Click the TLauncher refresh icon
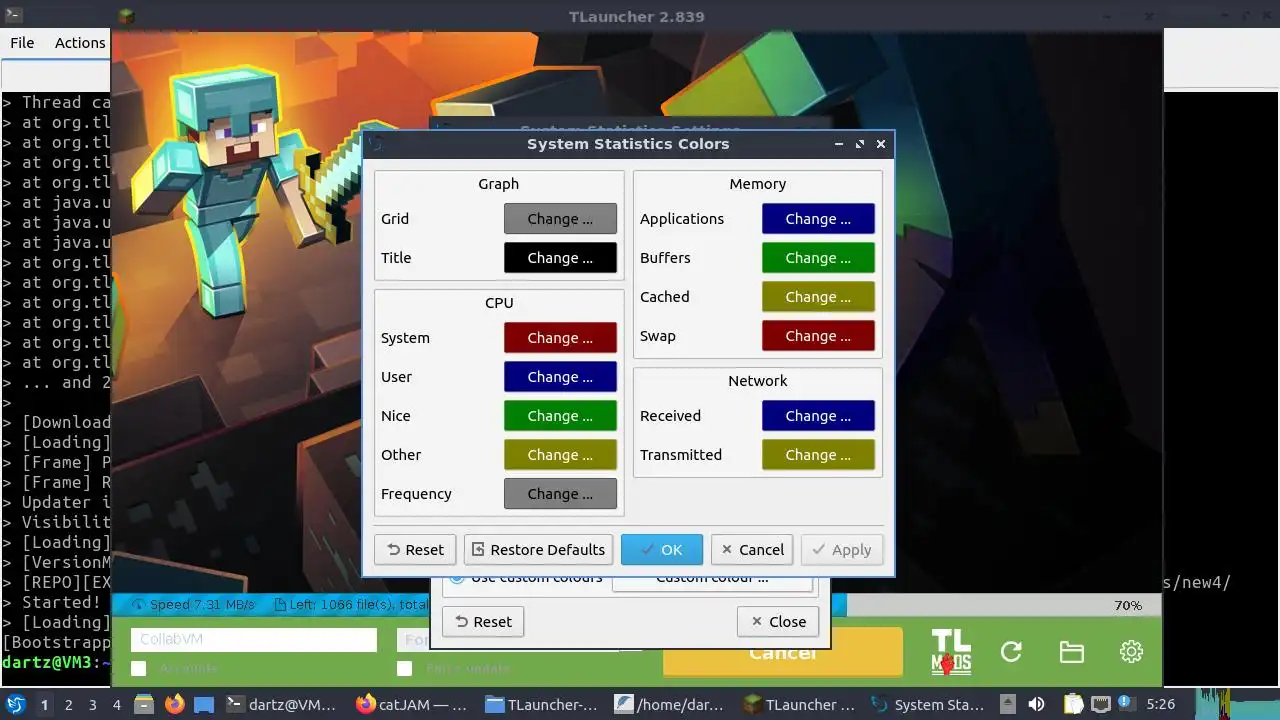 (1011, 652)
